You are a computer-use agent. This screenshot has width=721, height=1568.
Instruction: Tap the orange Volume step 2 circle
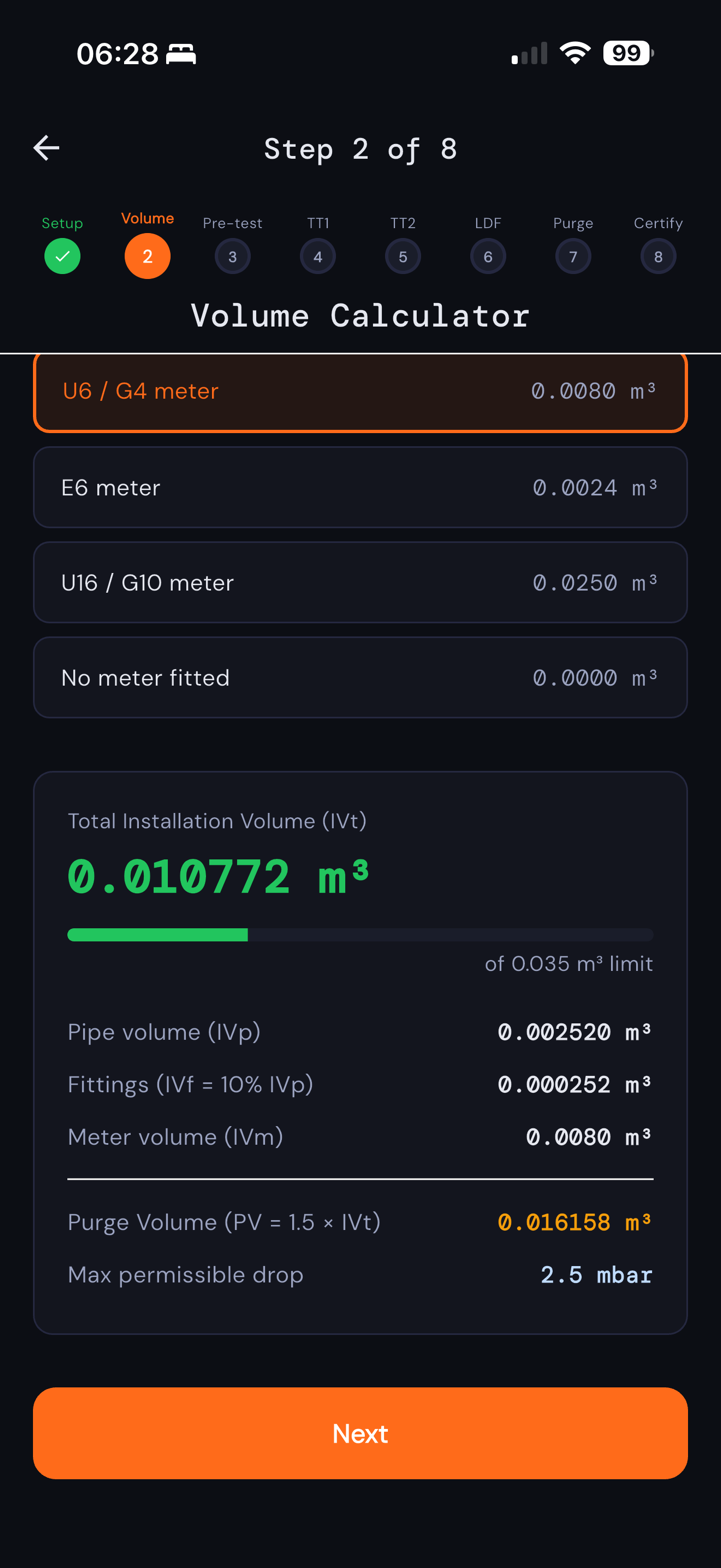click(x=147, y=256)
